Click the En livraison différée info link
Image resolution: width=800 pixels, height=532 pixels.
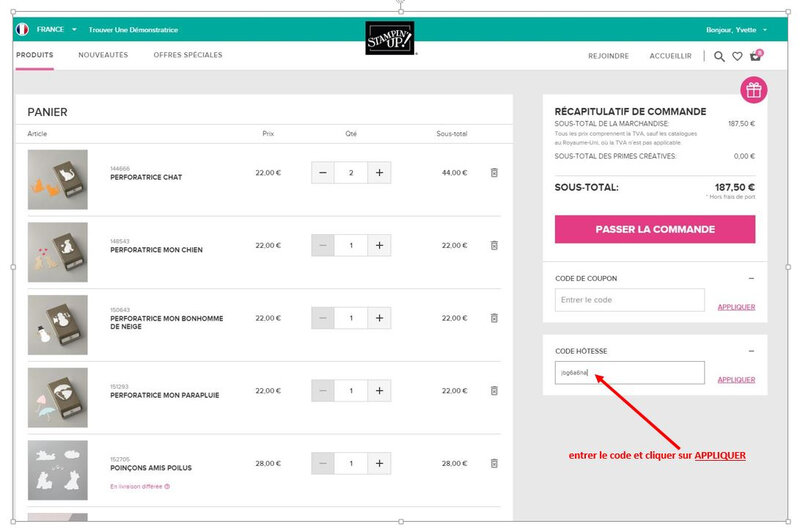[140, 487]
